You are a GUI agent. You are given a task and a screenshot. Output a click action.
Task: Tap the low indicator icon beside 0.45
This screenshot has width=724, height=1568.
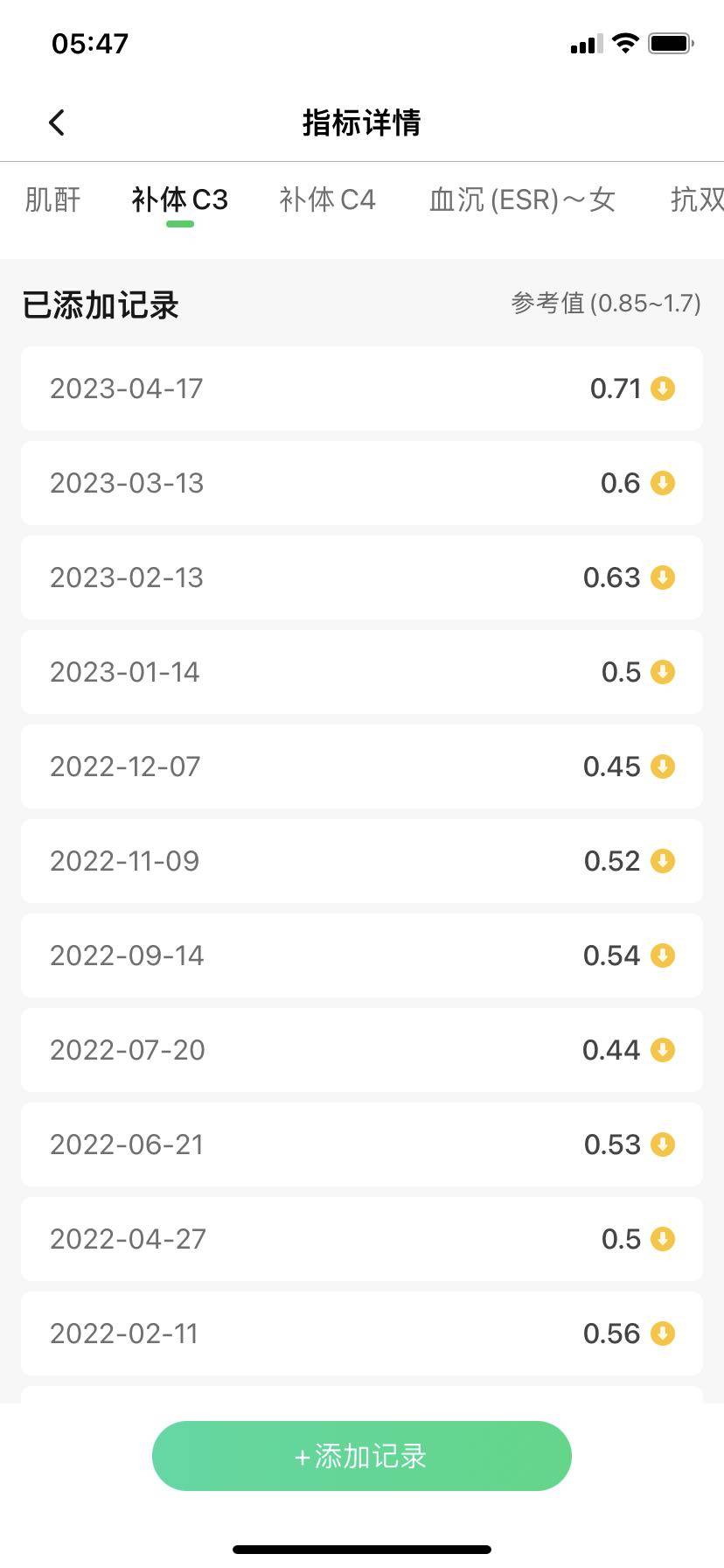point(663,766)
